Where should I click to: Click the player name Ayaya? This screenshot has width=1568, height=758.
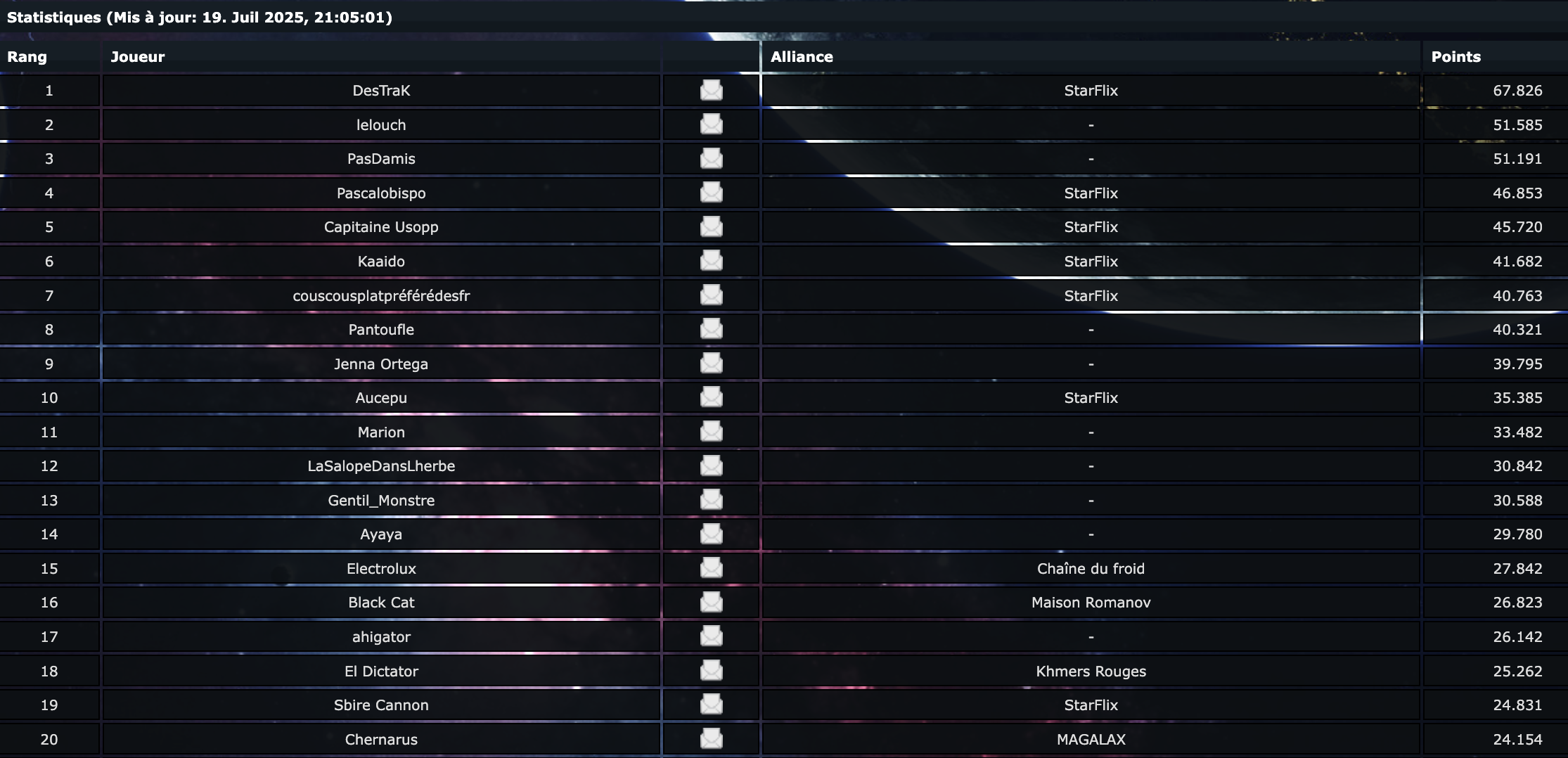(x=381, y=534)
